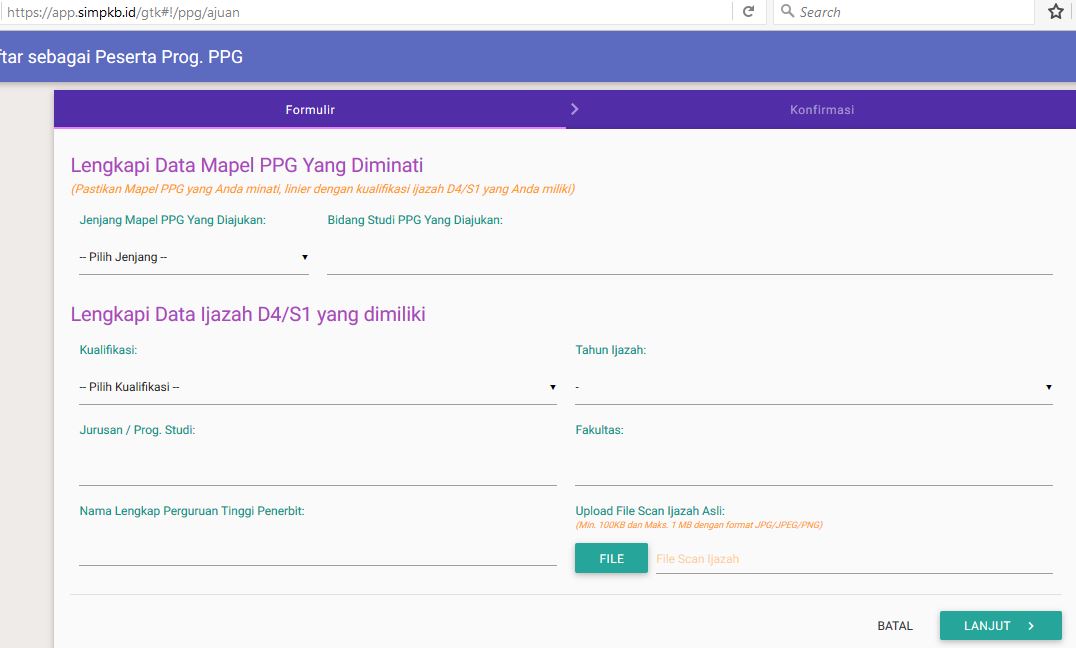Click the File Scan Ijazah text field

[x=850, y=558]
